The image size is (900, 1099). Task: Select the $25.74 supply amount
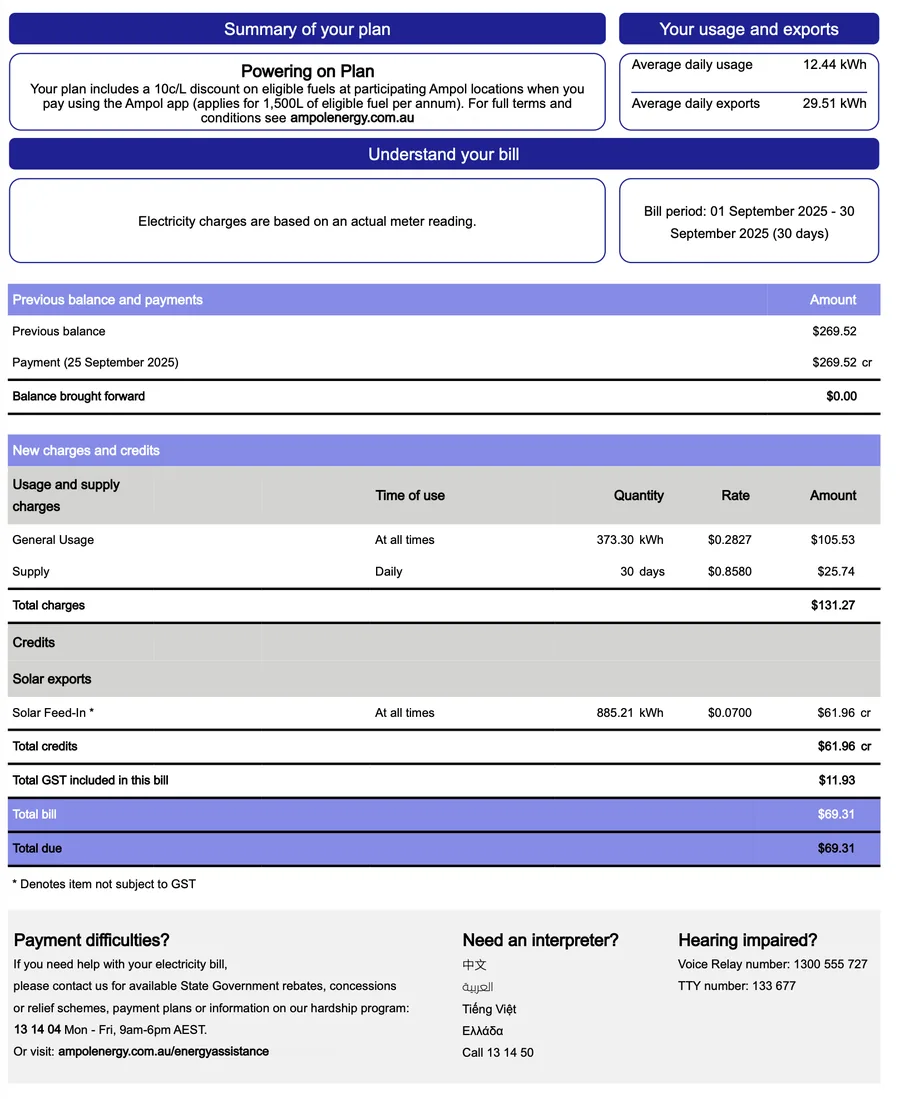coord(836,571)
